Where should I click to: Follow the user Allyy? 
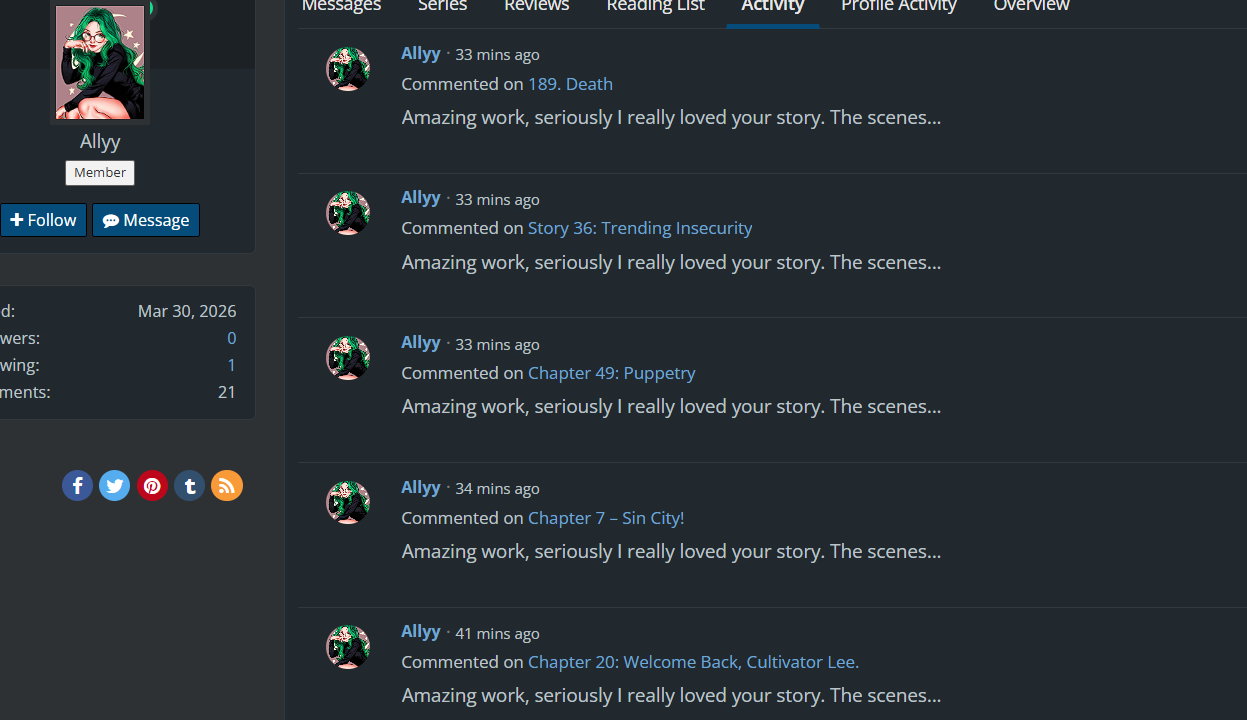[43, 220]
